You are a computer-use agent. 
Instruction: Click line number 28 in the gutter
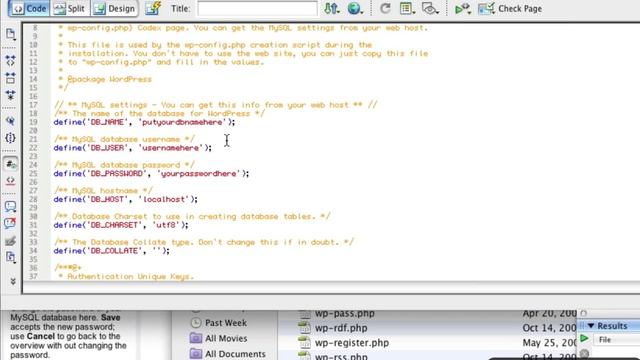pos(33,199)
